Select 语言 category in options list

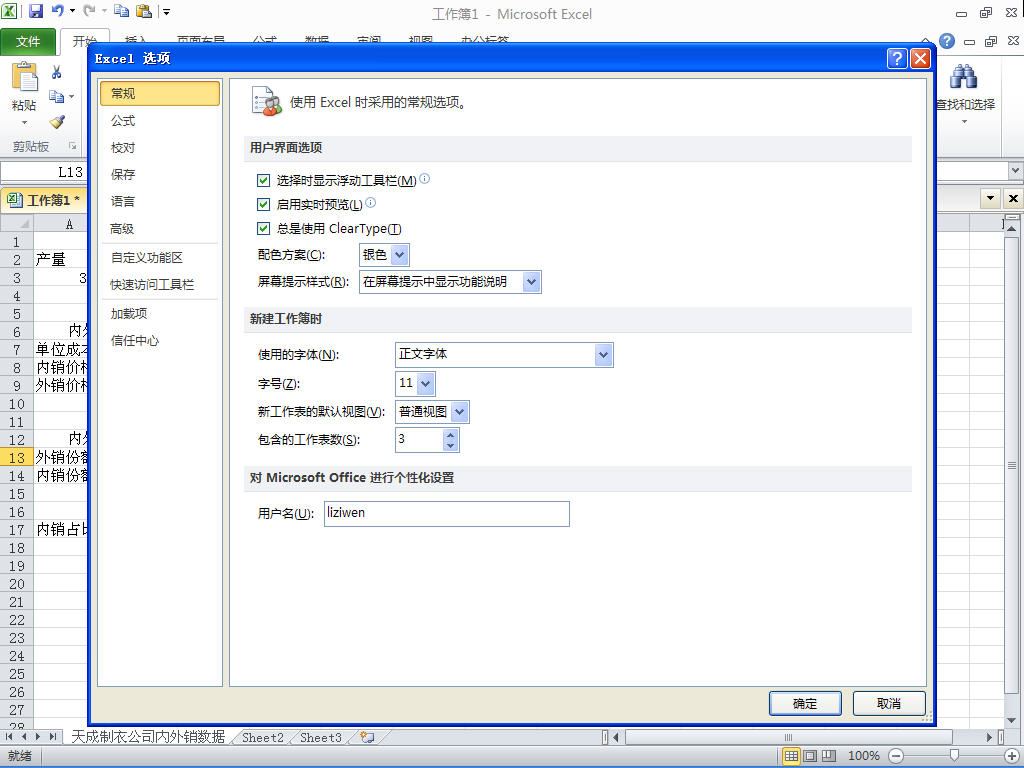coord(160,201)
